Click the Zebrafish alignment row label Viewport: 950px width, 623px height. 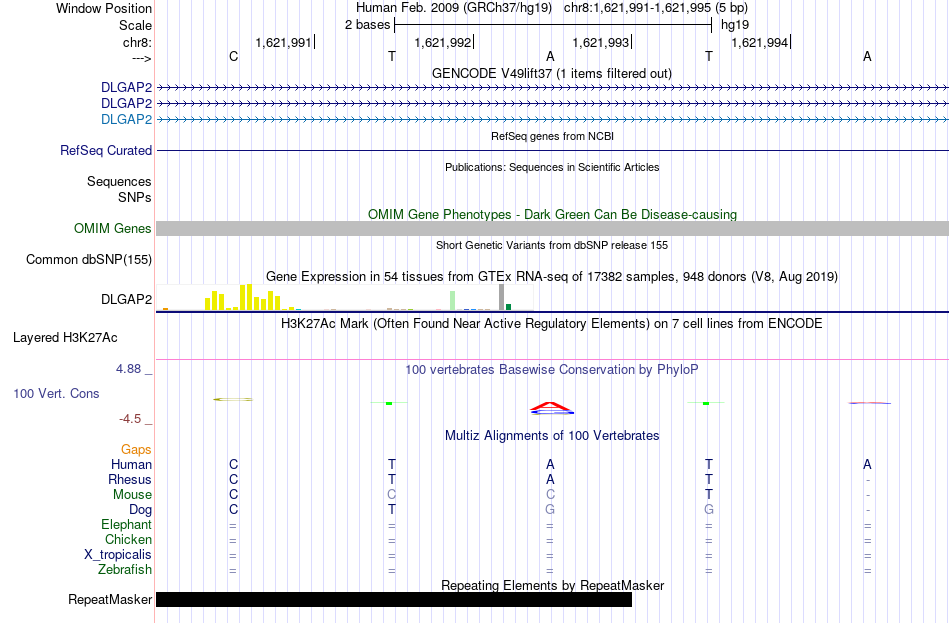125,570
